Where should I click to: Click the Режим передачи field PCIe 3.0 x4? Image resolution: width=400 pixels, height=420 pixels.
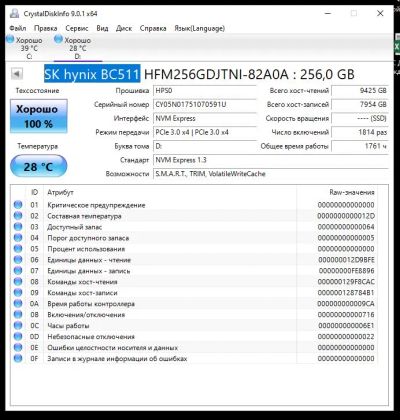click(205, 132)
